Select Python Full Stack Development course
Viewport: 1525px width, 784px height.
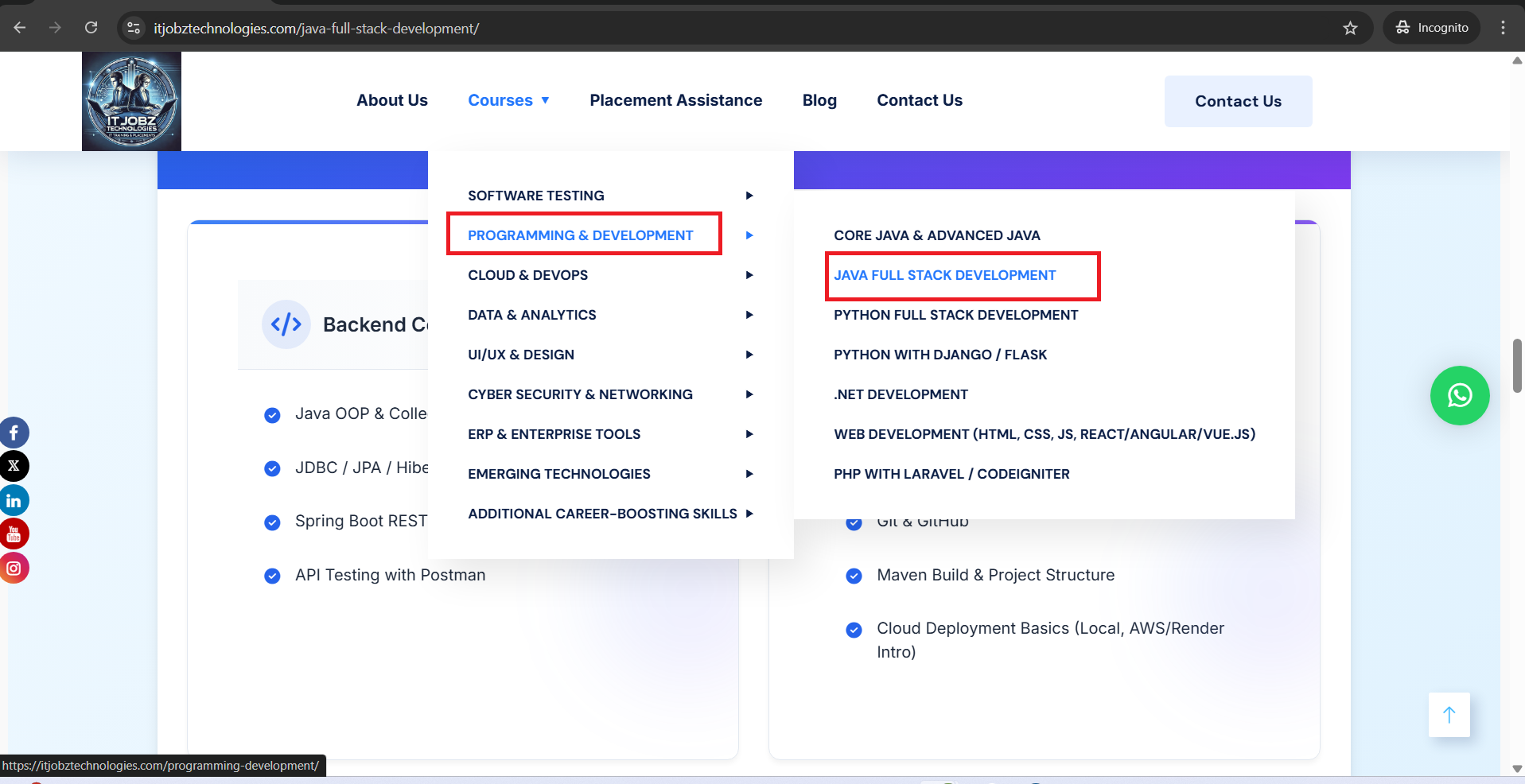tap(955, 315)
